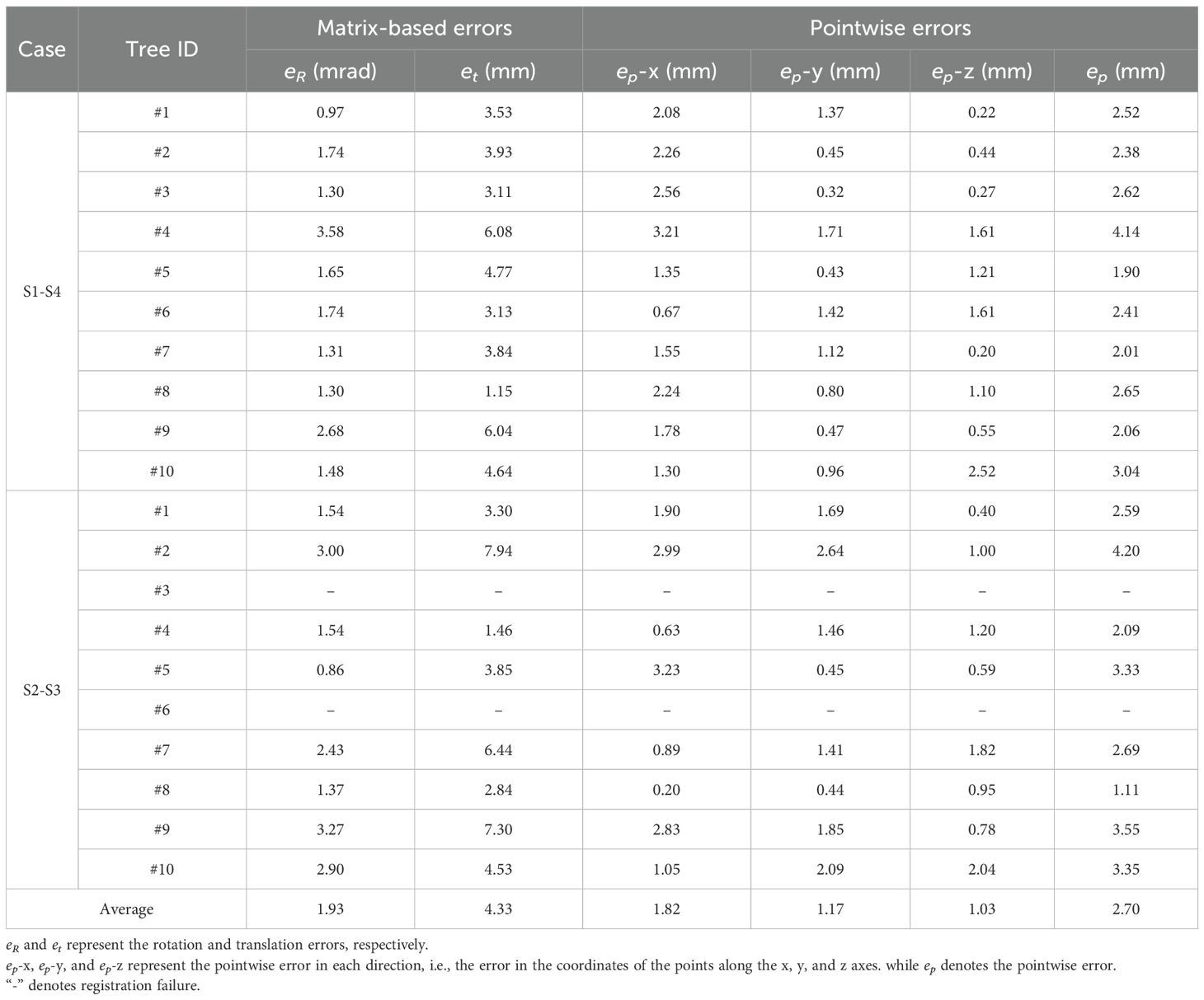Select the 6.08 et value cell
The image size is (1204, 1000).
pyautogui.click(x=498, y=232)
